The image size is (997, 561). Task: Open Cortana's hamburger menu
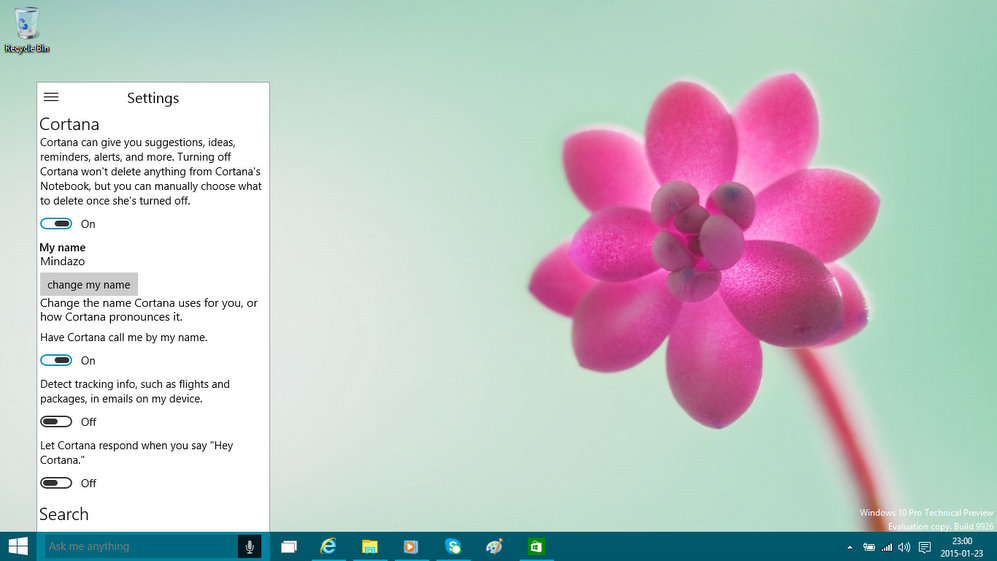click(51, 97)
